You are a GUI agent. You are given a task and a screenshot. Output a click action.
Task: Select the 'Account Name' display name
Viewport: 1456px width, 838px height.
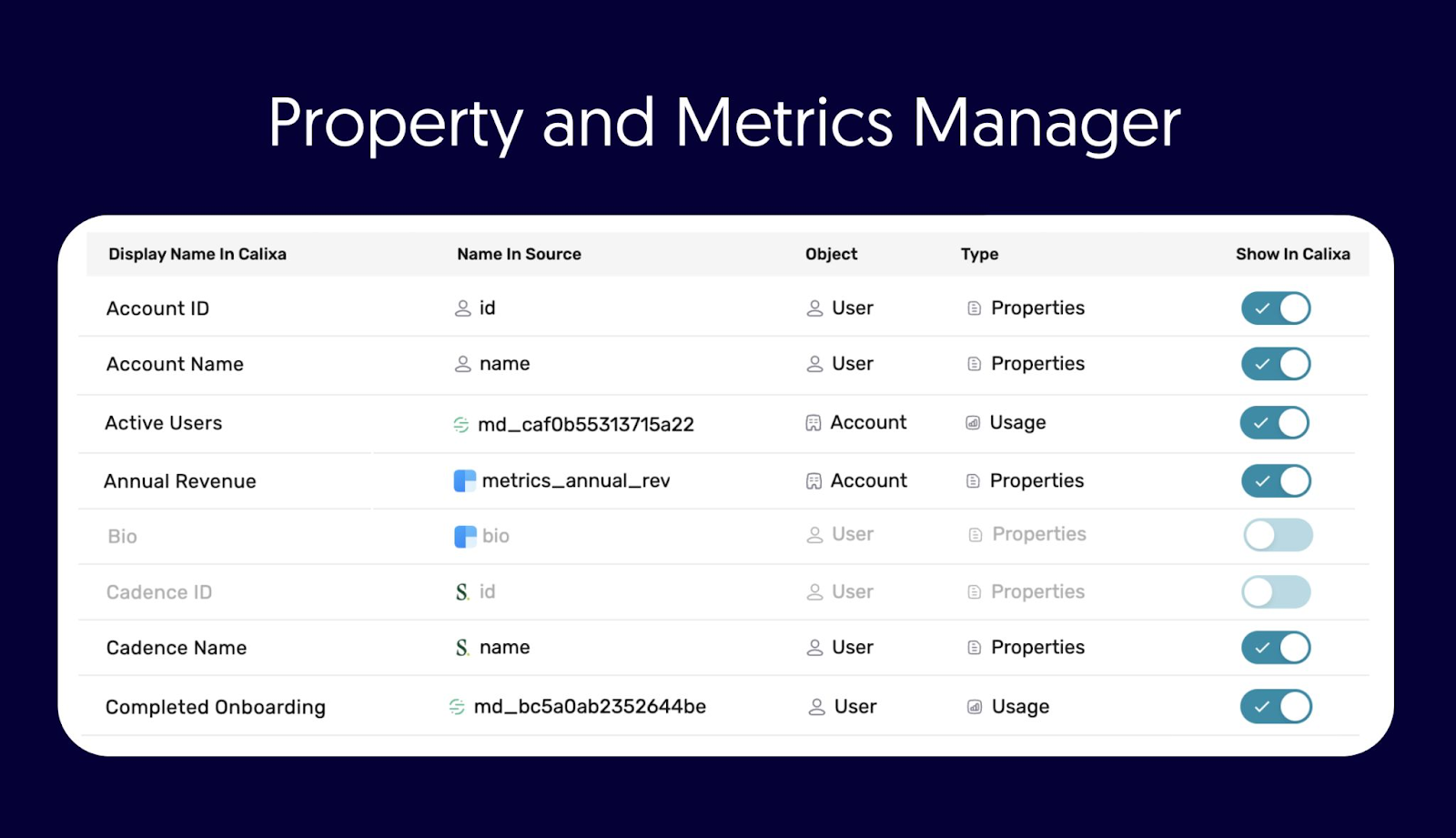175,364
